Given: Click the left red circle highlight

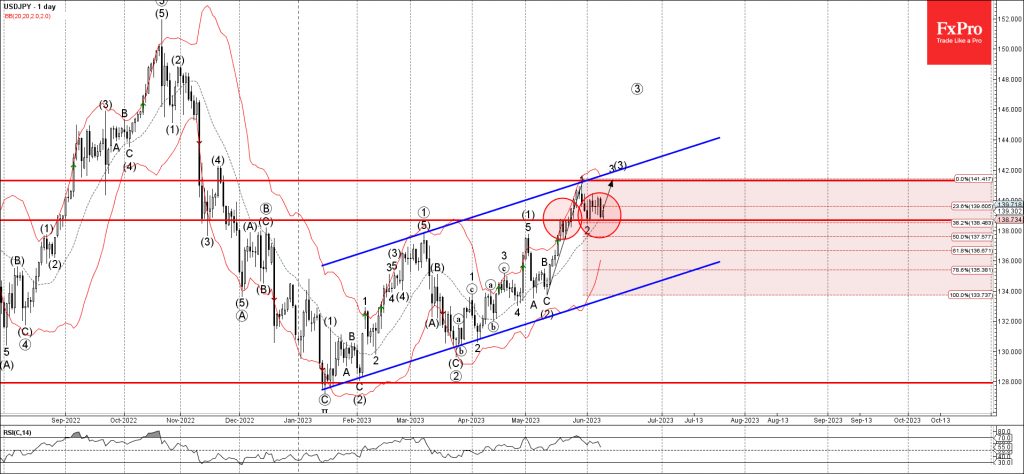Looking at the screenshot, I should (x=566, y=218).
